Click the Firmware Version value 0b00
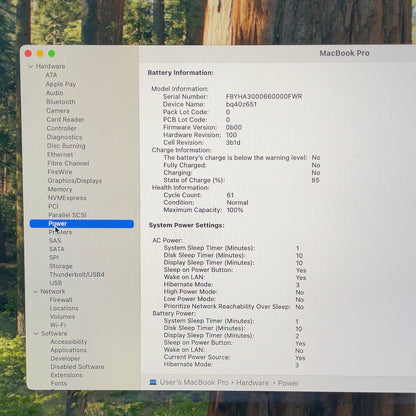The width and height of the screenshot is (416, 416). point(234,127)
